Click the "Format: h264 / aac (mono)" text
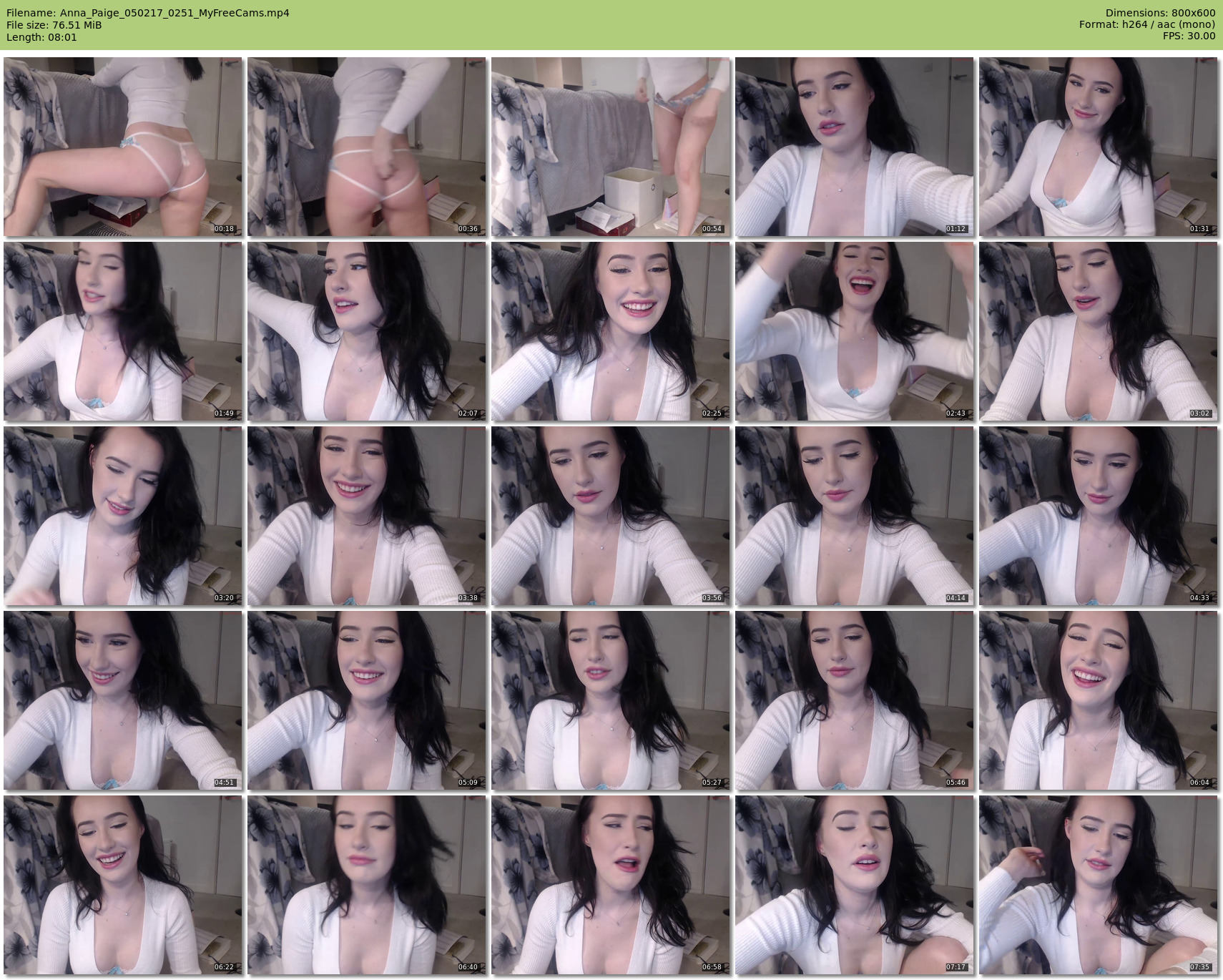Viewport: 1223px width, 980px height. point(1147,25)
